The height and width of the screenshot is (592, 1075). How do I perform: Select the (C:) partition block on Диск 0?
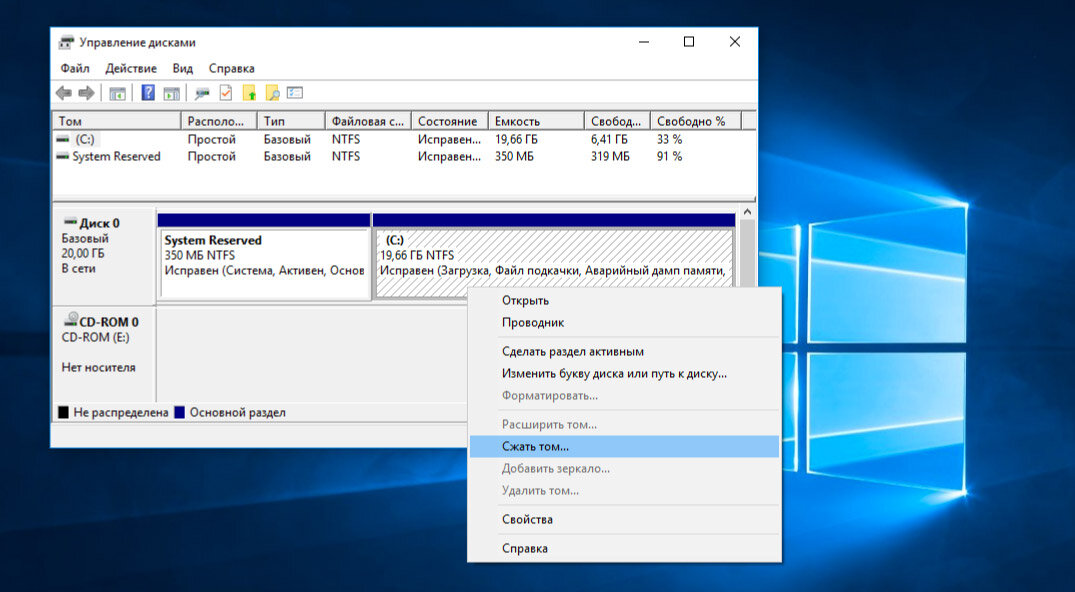pyautogui.click(x=554, y=263)
